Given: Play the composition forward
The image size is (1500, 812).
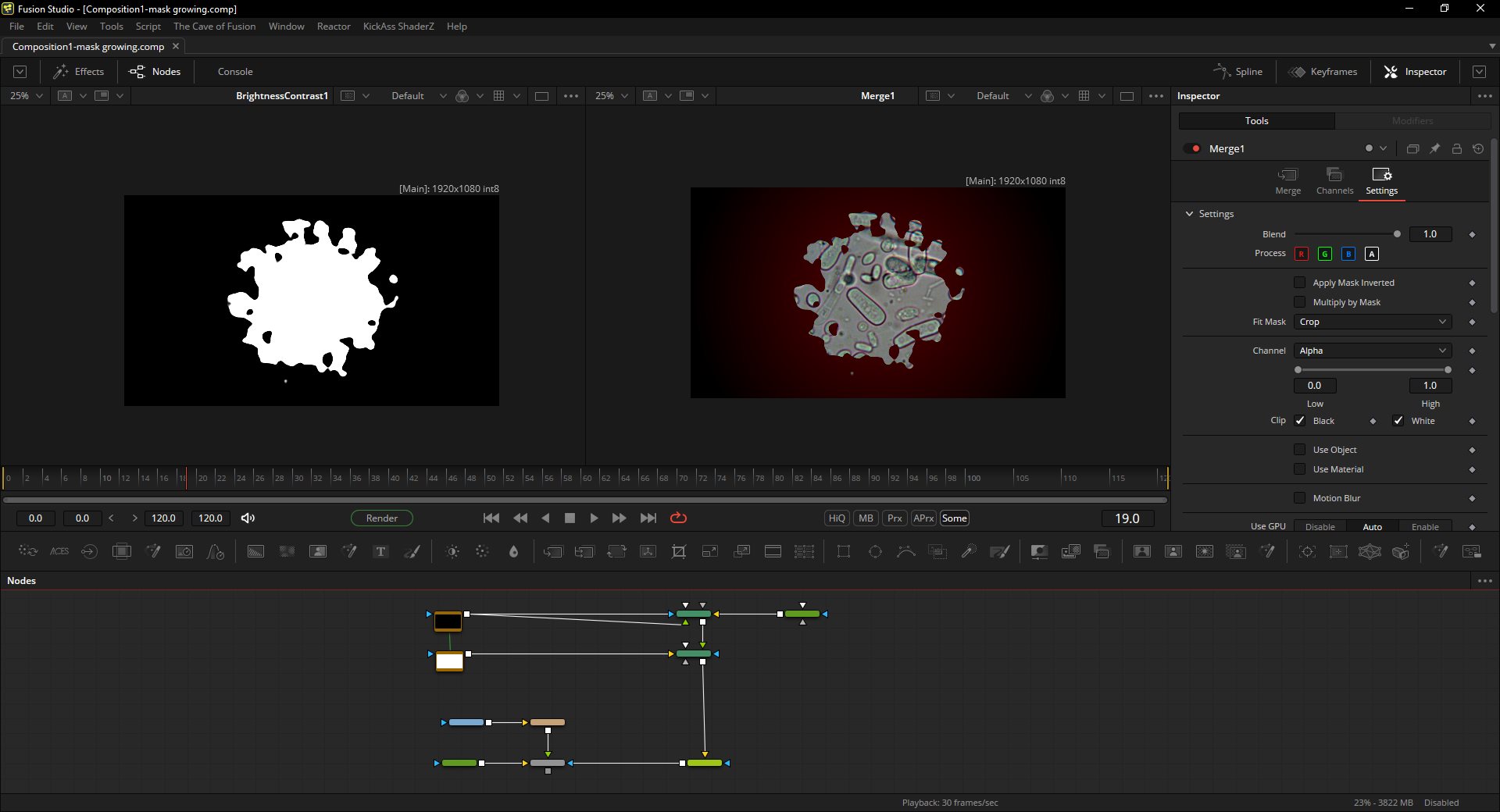Looking at the screenshot, I should click(594, 518).
